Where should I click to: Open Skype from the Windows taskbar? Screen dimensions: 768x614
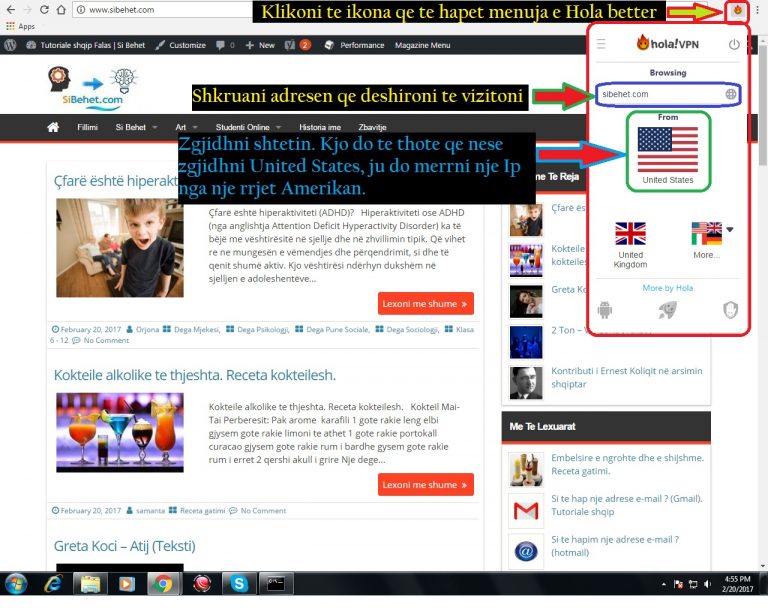(239, 584)
